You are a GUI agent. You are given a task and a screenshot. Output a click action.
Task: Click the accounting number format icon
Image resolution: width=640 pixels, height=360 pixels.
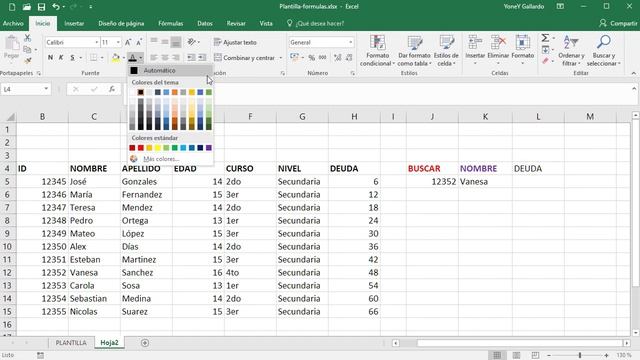pyautogui.click(x=294, y=58)
